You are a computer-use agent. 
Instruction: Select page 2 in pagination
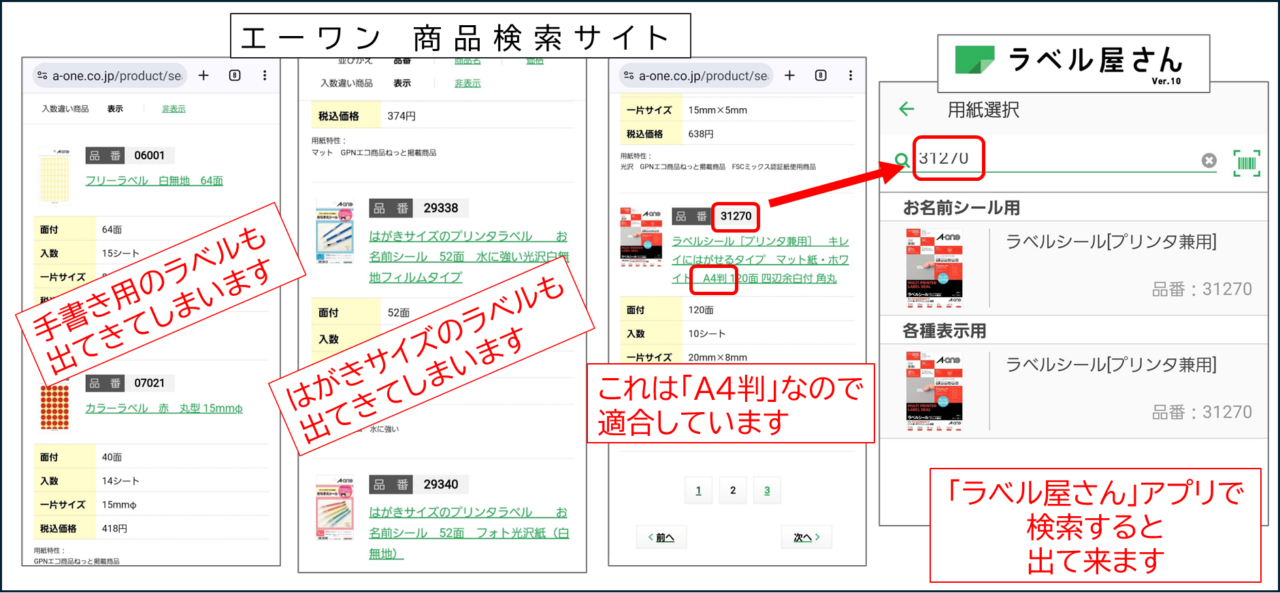click(732, 490)
